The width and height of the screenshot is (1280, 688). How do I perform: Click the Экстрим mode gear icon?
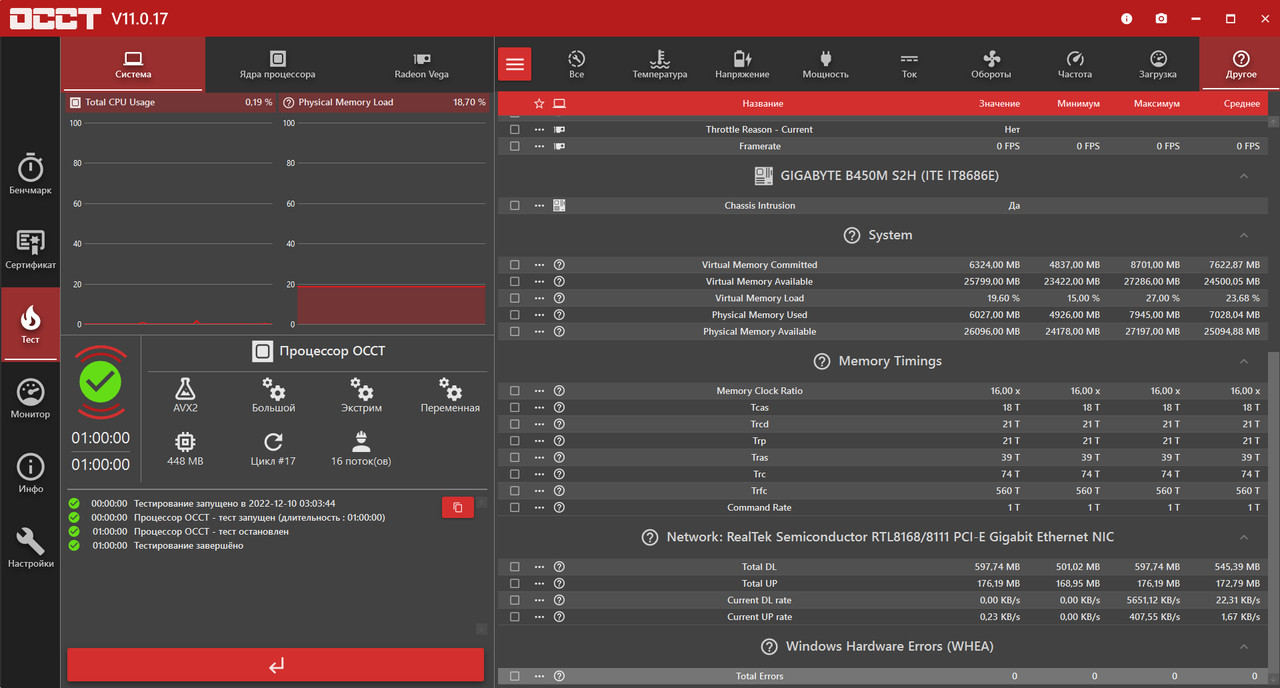(361, 388)
